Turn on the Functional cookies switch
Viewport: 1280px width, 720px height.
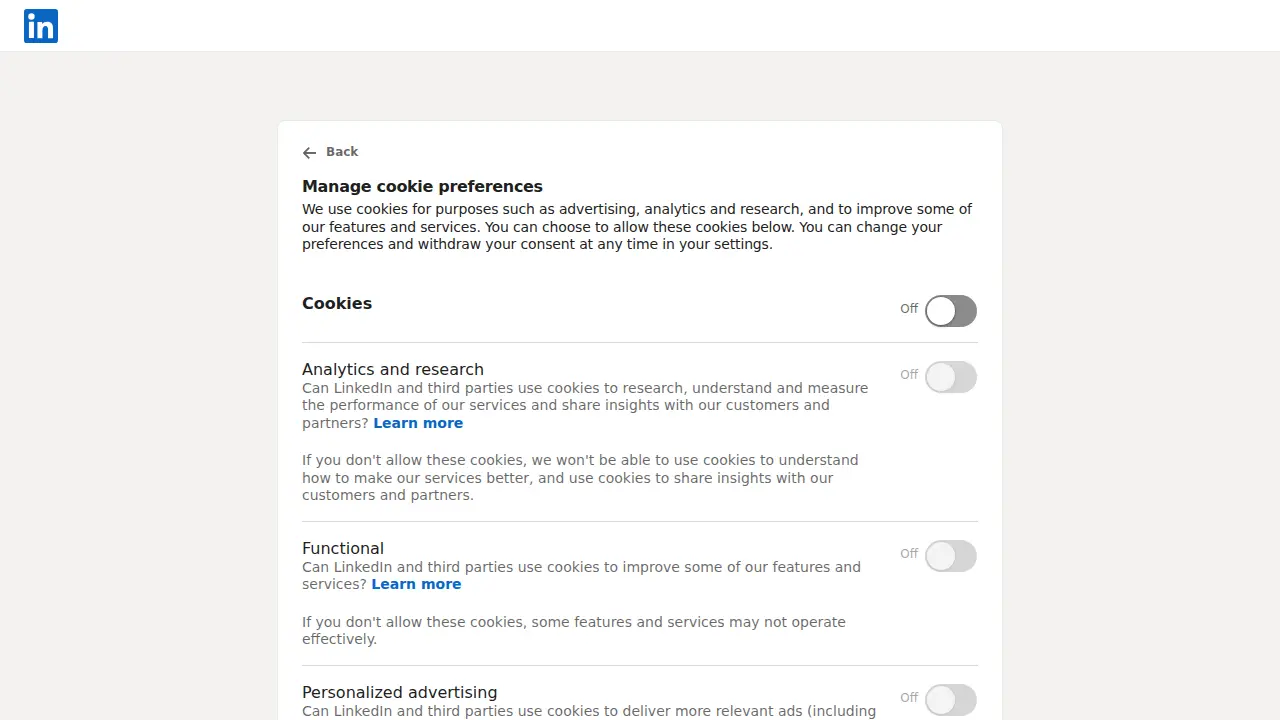(x=951, y=556)
